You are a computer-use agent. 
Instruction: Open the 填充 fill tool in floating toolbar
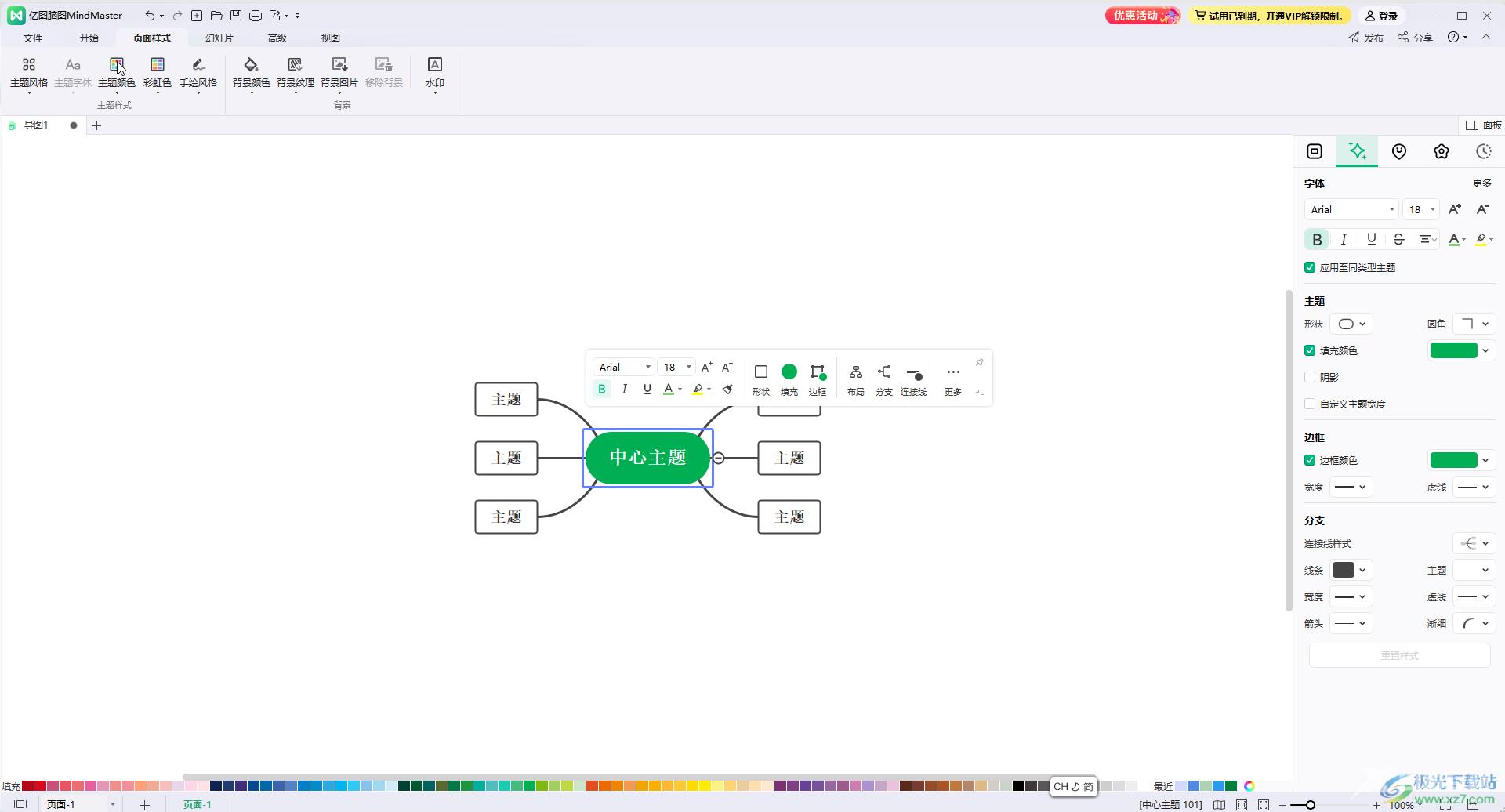click(x=789, y=379)
